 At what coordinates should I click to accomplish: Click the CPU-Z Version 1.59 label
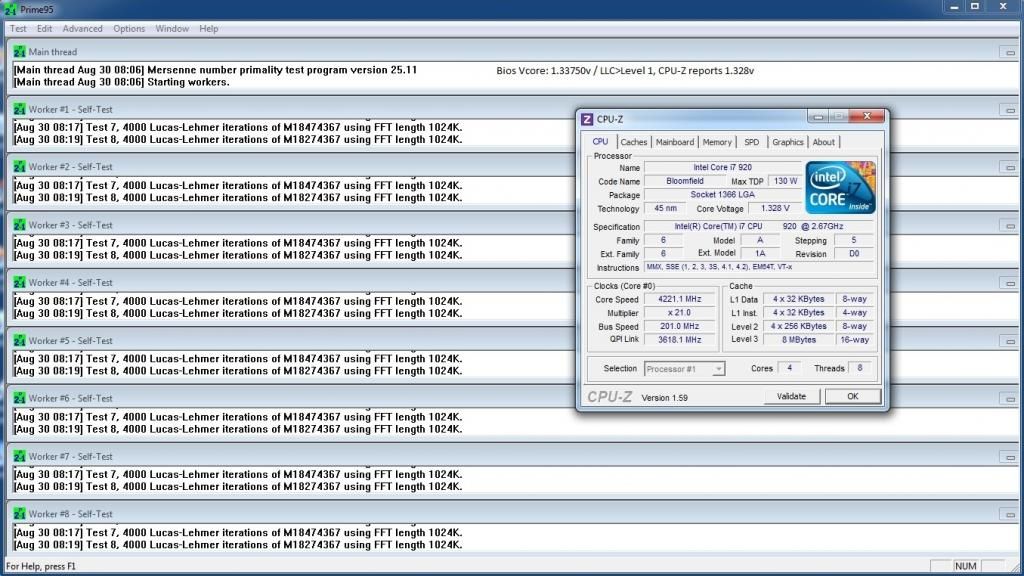point(664,398)
